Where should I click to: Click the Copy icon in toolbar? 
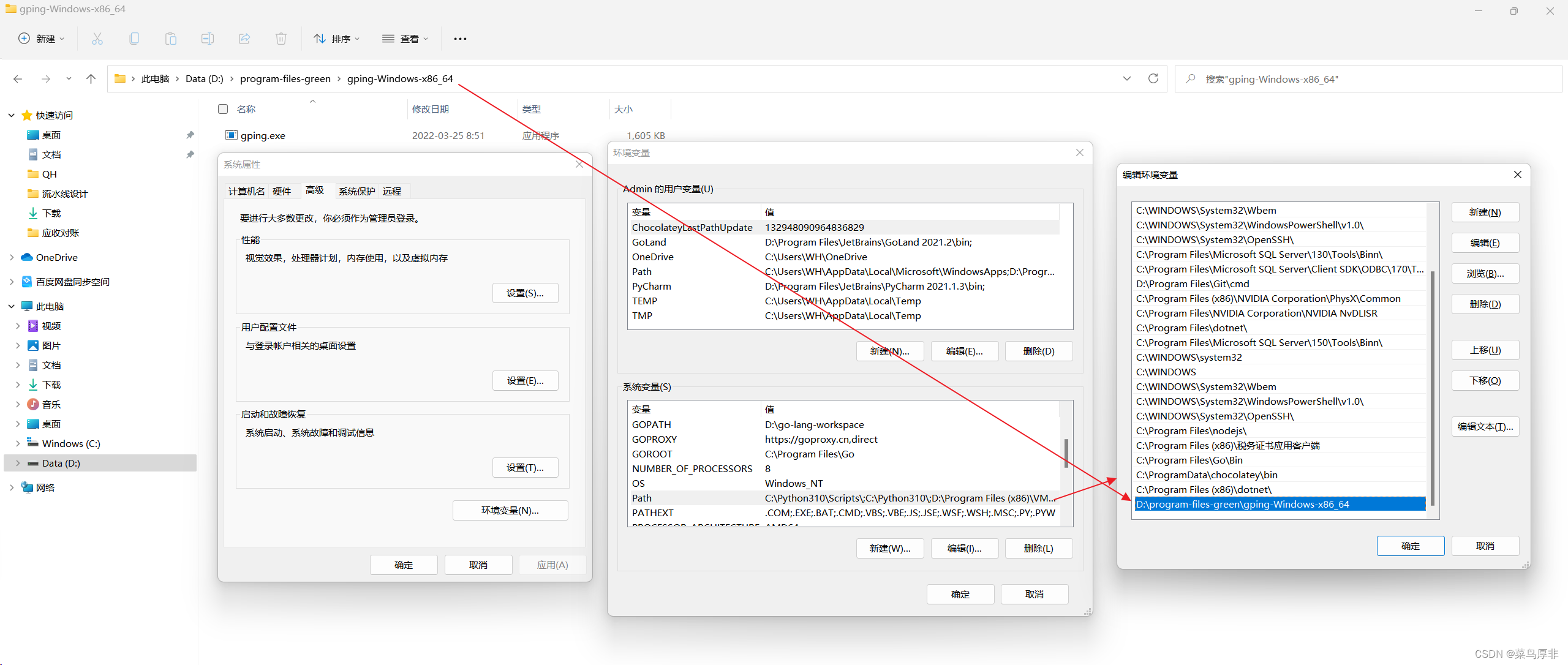[134, 39]
